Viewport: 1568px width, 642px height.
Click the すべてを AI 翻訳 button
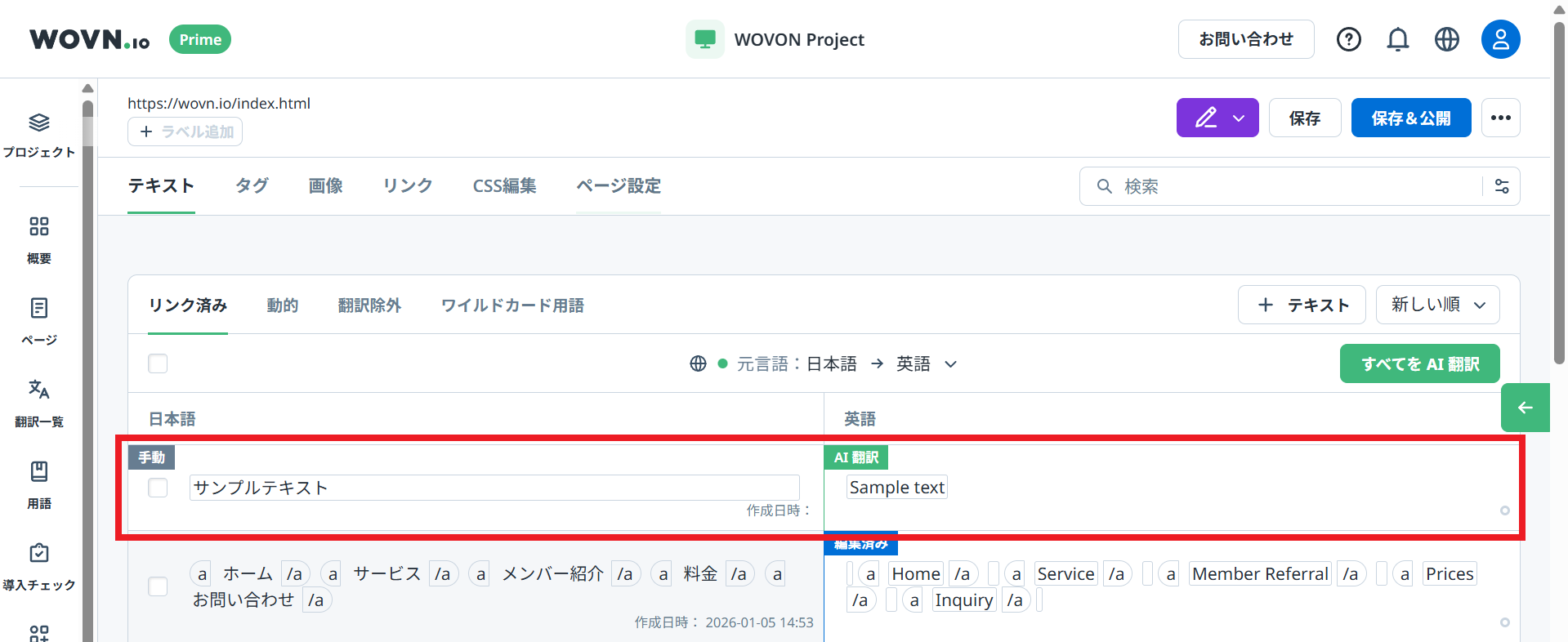tap(1419, 363)
